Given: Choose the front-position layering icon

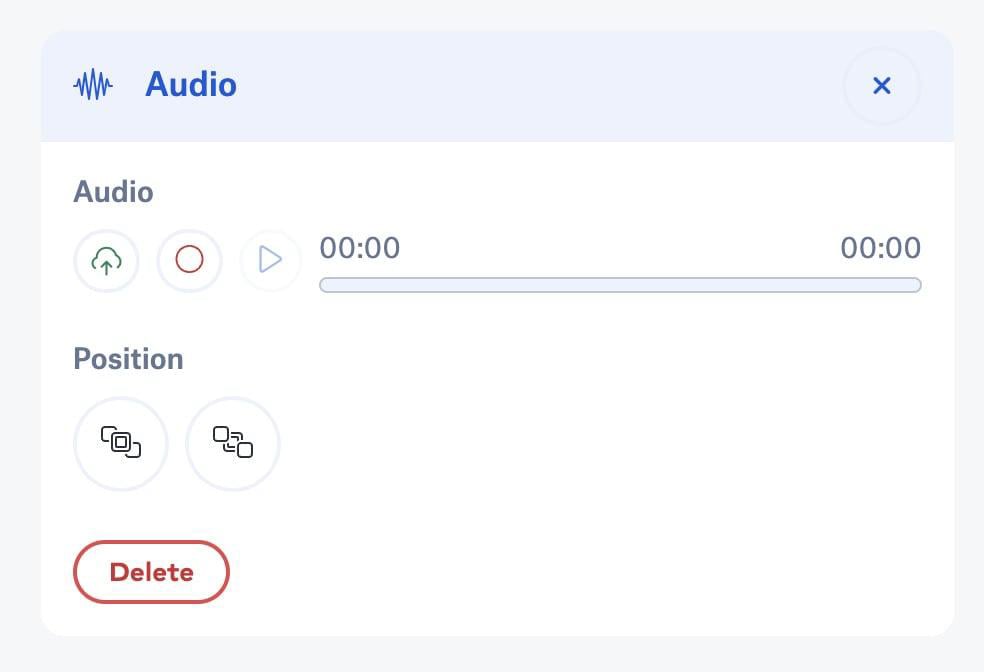Looking at the screenshot, I should [120, 443].
